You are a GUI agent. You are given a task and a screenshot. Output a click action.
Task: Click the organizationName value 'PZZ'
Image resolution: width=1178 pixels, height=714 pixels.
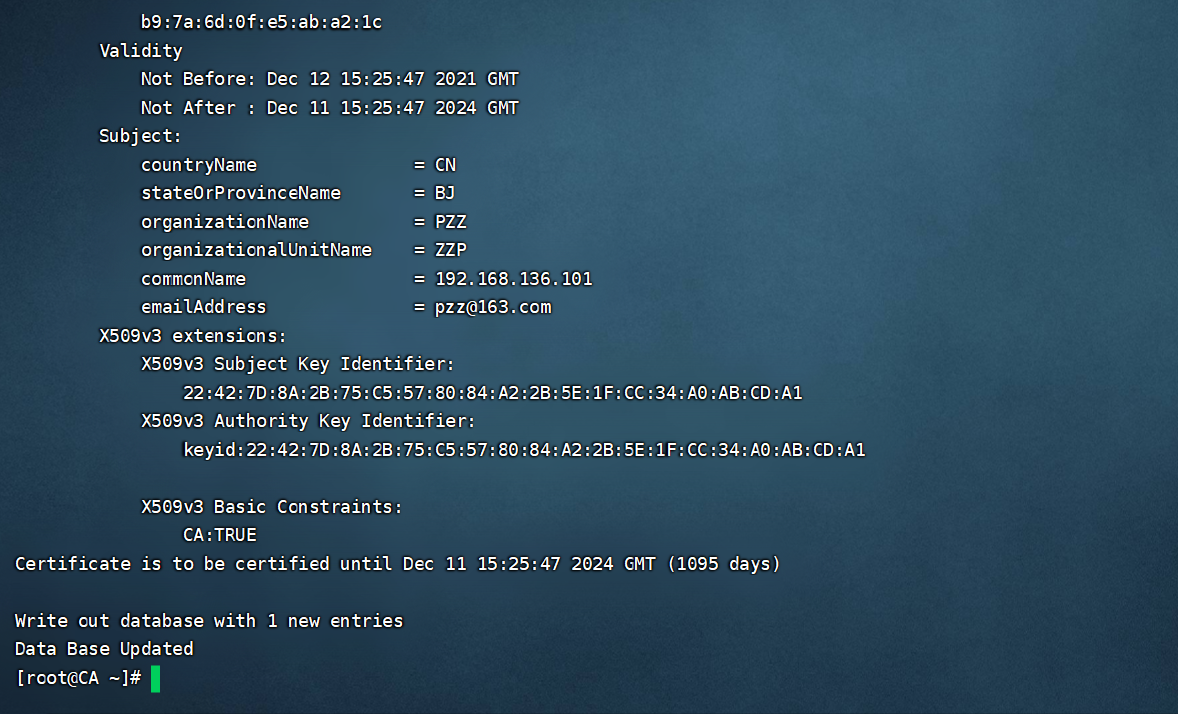point(451,222)
